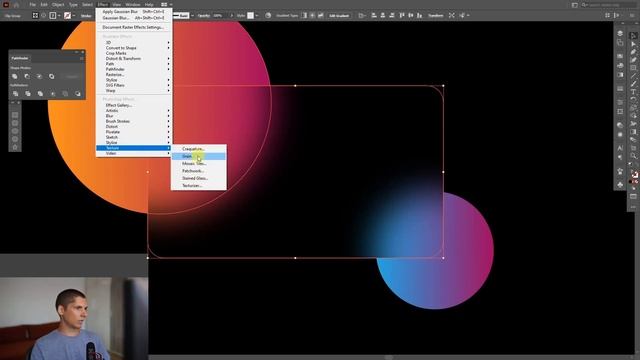Click the Minus Front icon in Pathfinder
640x360 pixels.
click(x=27, y=76)
